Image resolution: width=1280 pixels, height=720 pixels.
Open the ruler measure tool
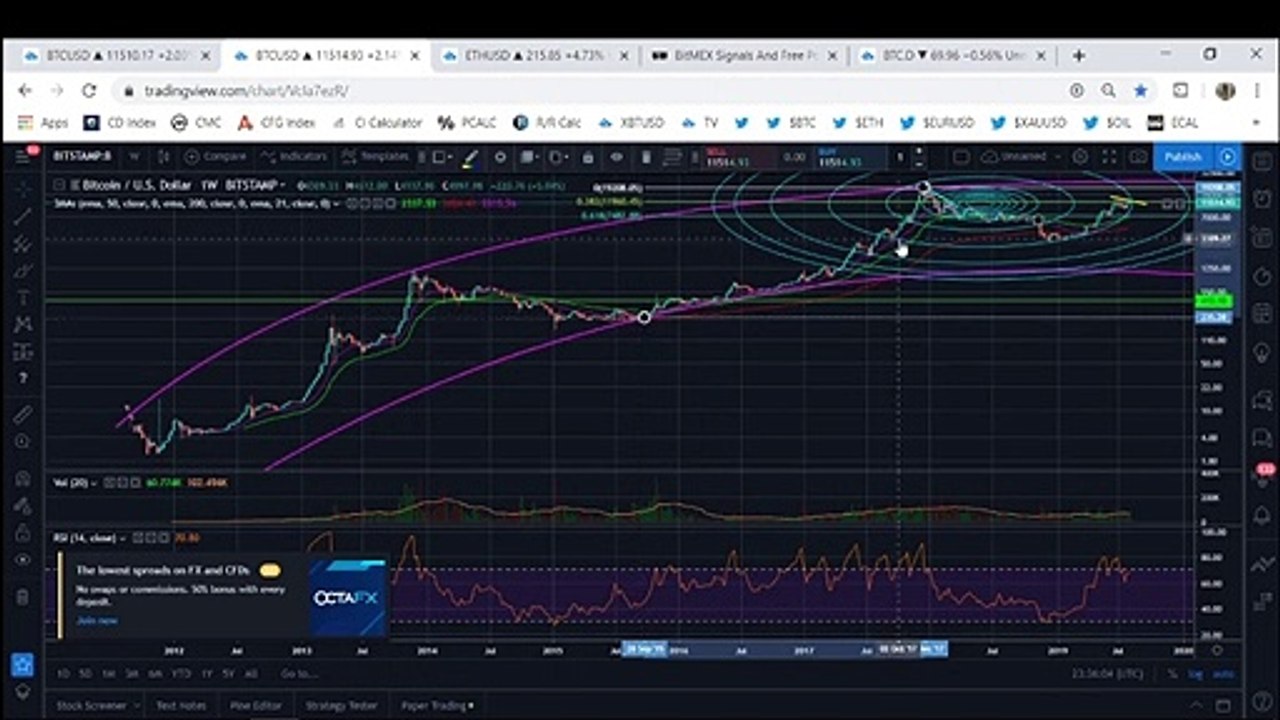(x=22, y=413)
